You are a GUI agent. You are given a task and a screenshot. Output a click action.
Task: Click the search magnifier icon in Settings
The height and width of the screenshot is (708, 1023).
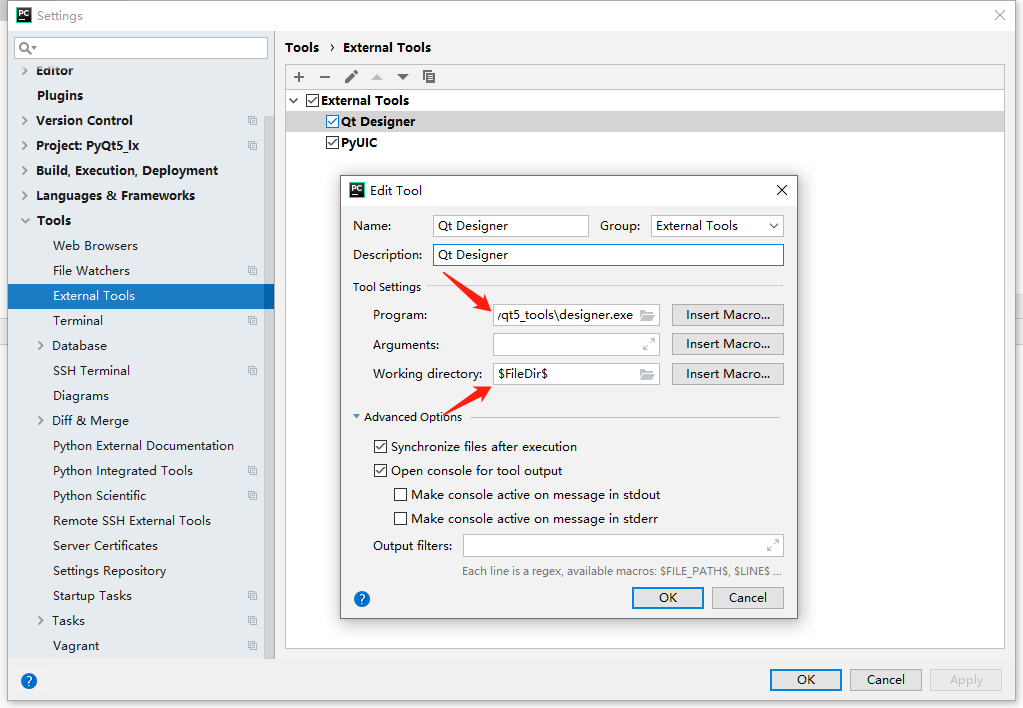27,48
